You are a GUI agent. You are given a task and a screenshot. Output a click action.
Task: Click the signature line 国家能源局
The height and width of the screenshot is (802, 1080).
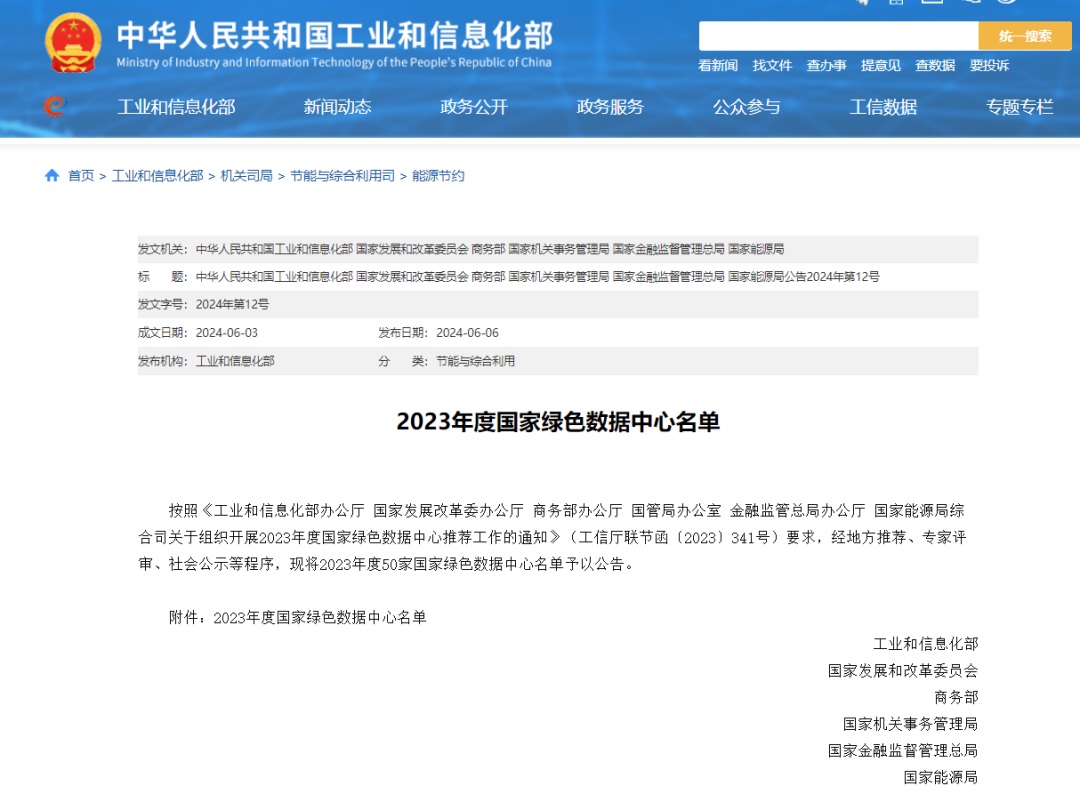coord(941,777)
